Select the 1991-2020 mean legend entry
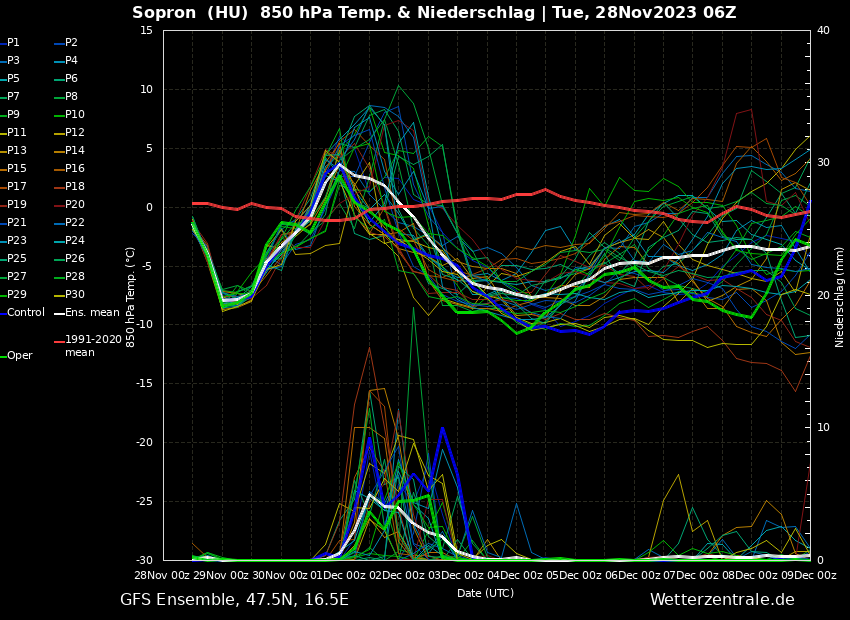The height and width of the screenshot is (620, 850). point(93,346)
